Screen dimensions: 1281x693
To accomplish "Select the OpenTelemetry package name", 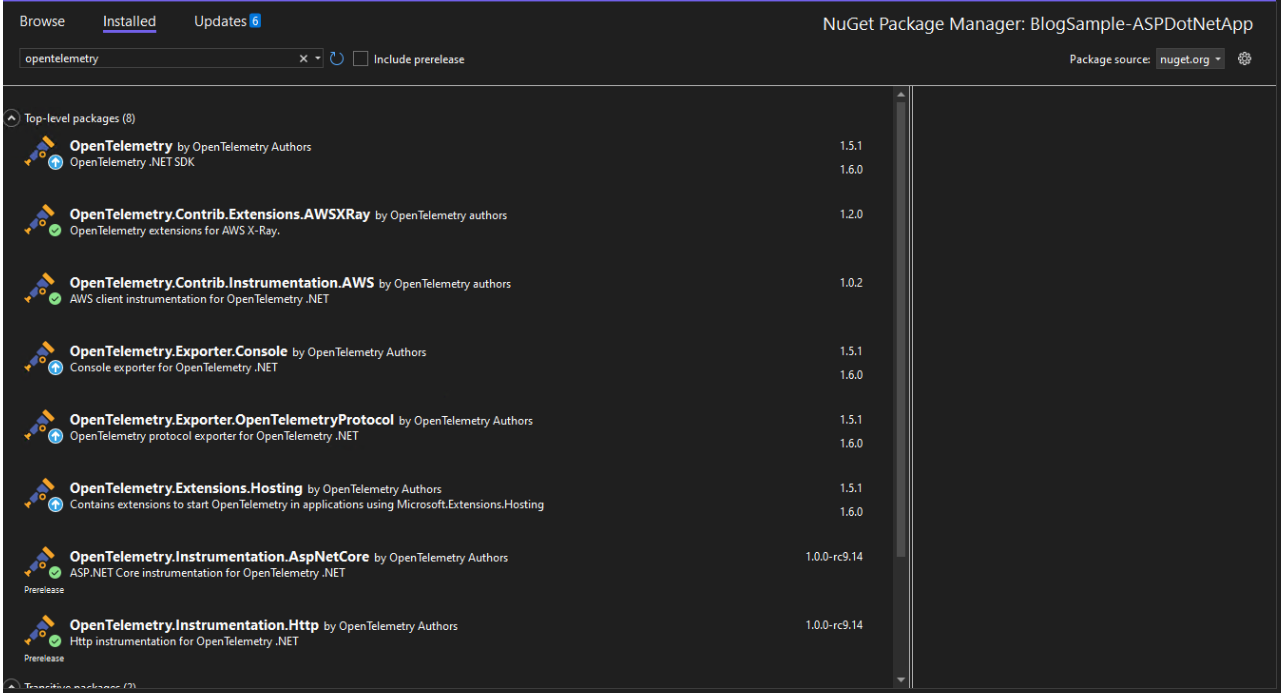I will click(x=121, y=146).
